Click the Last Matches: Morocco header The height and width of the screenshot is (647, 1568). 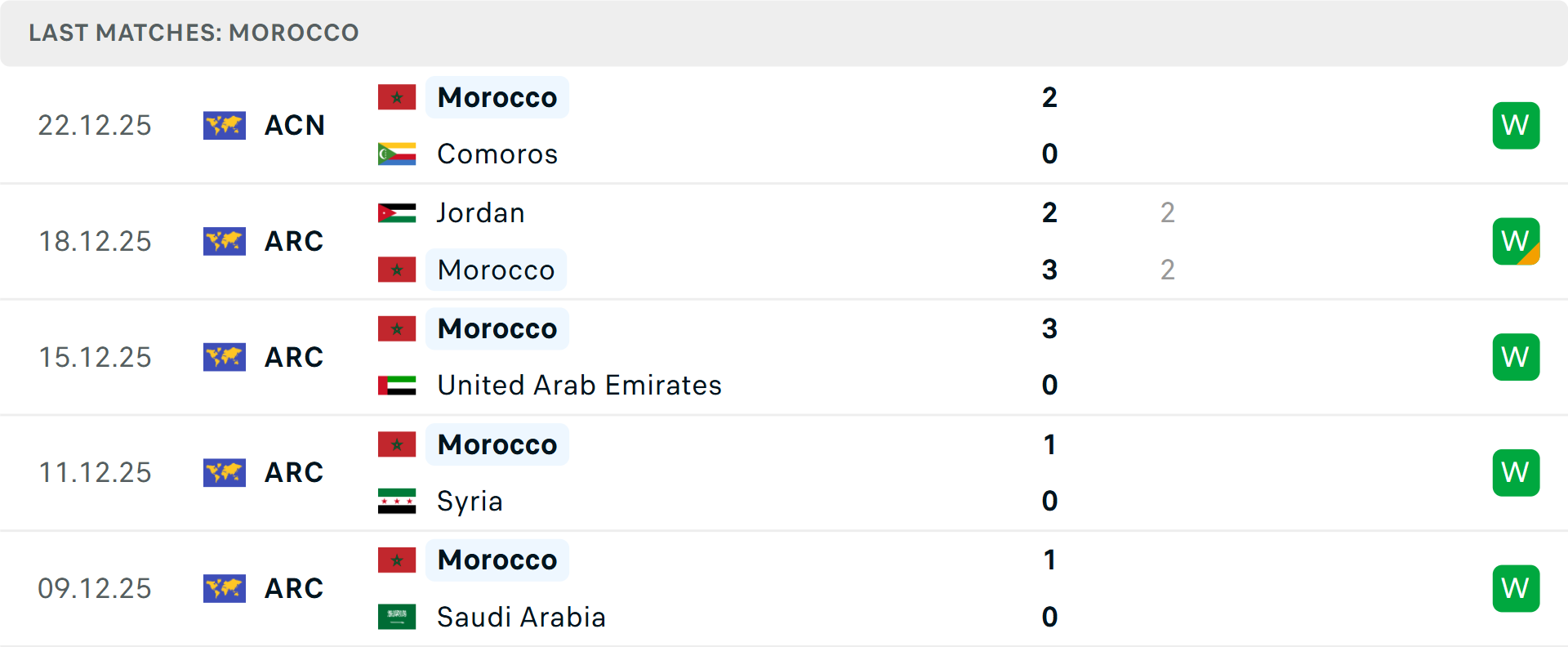click(194, 33)
